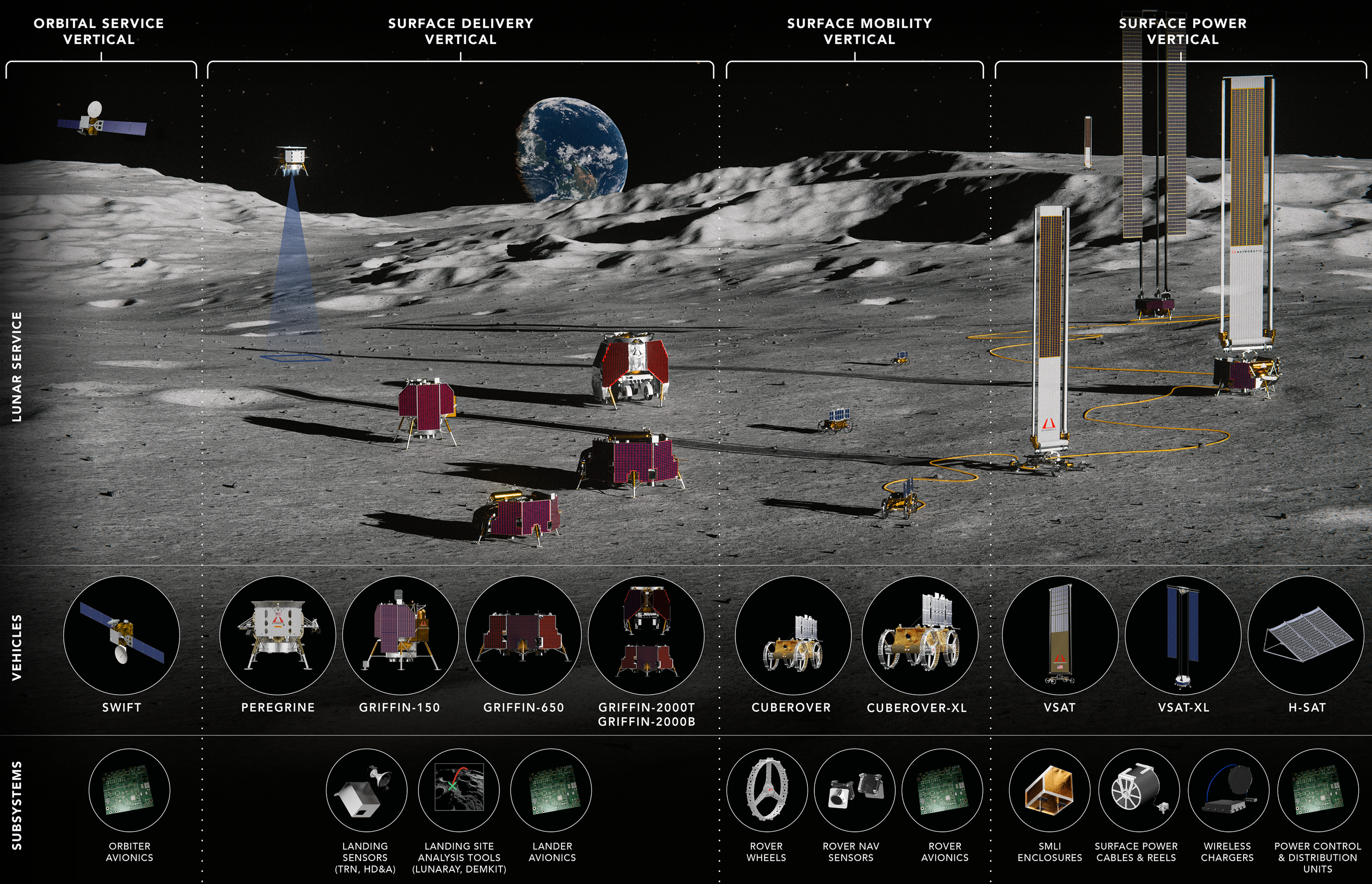This screenshot has height=884, width=1372.
Task: Click the 'SWIFT' text label
Action: 122,708
